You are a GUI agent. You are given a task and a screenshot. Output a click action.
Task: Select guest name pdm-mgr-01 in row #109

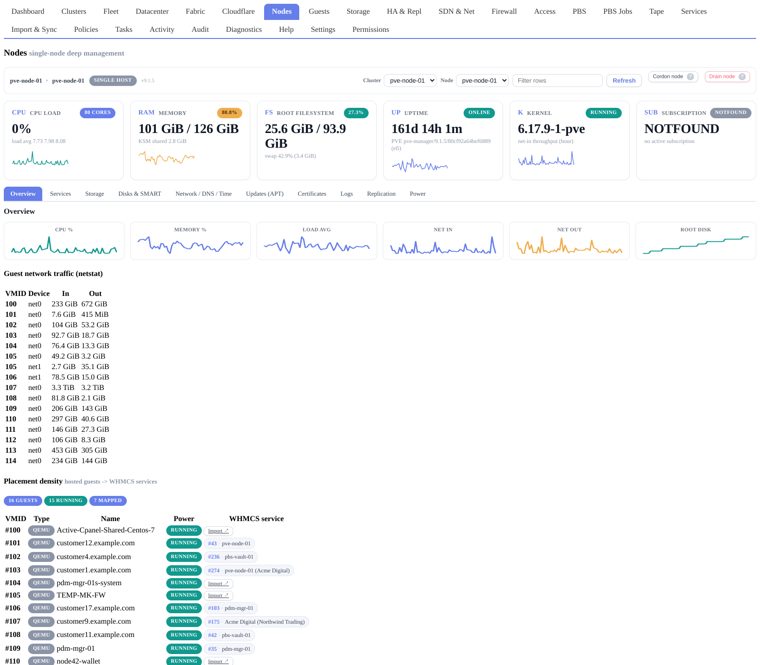(x=76, y=649)
